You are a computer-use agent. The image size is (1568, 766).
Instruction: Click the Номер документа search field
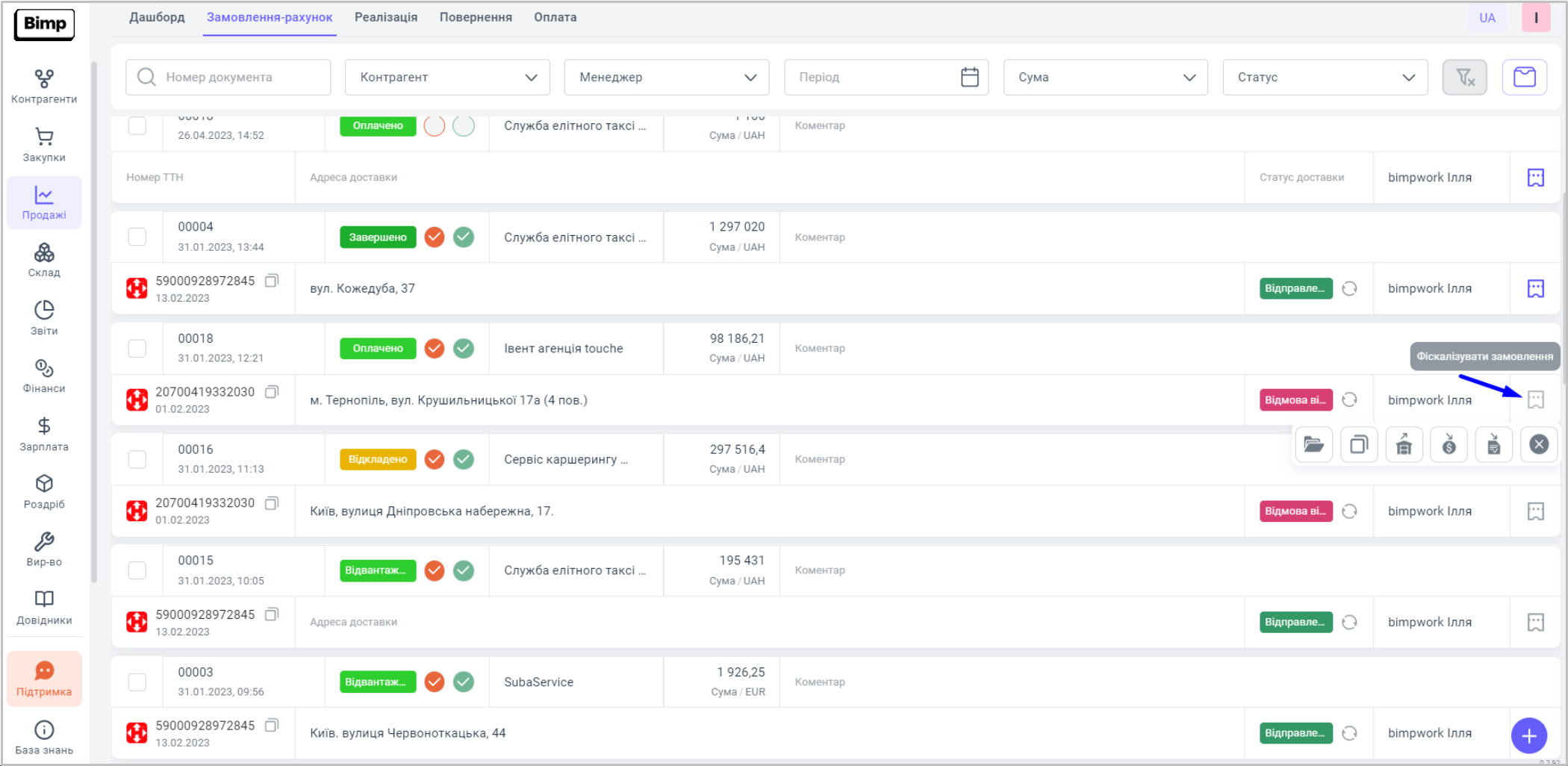pyautogui.click(x=228, y=77)
